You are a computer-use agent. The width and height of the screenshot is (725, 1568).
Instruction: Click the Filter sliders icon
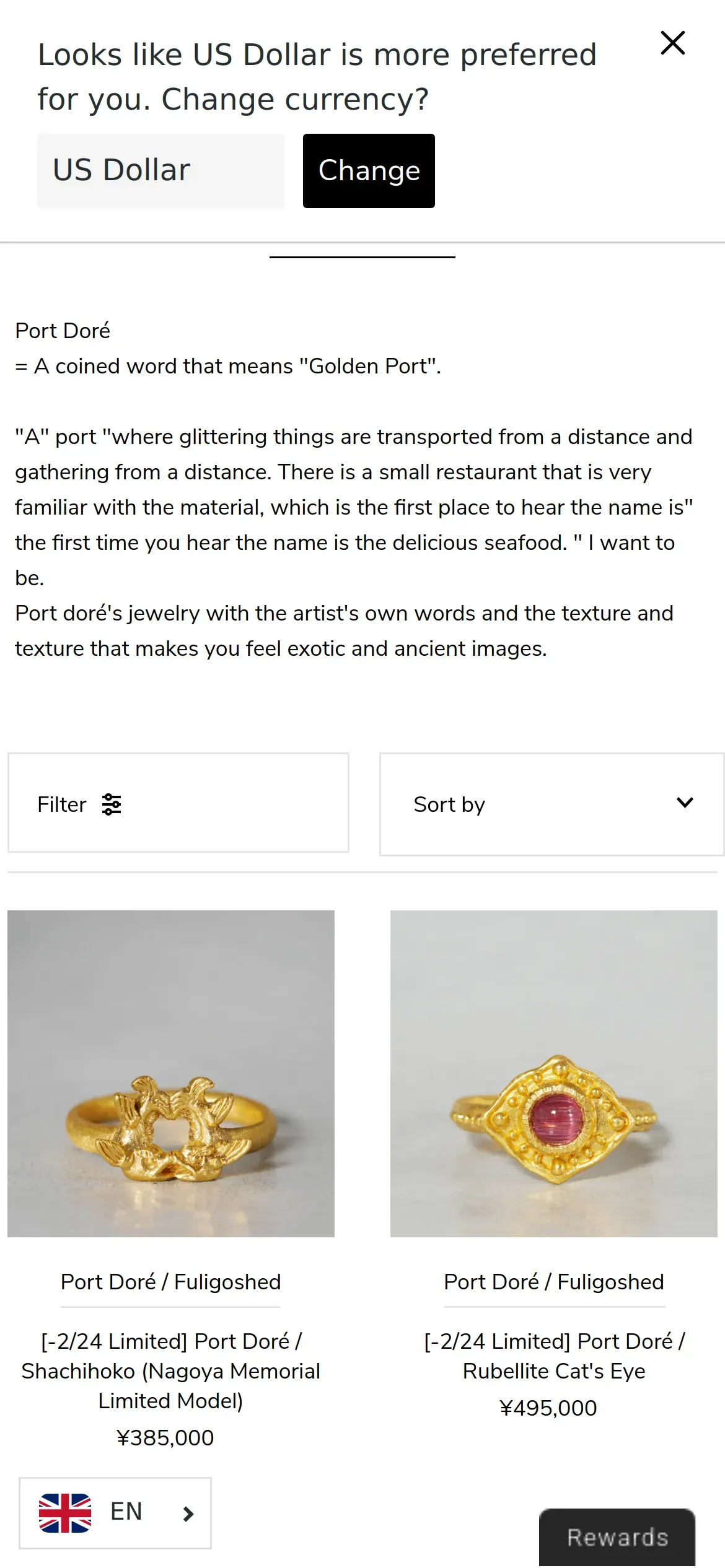pyautogui.click(x=112, y=804)
